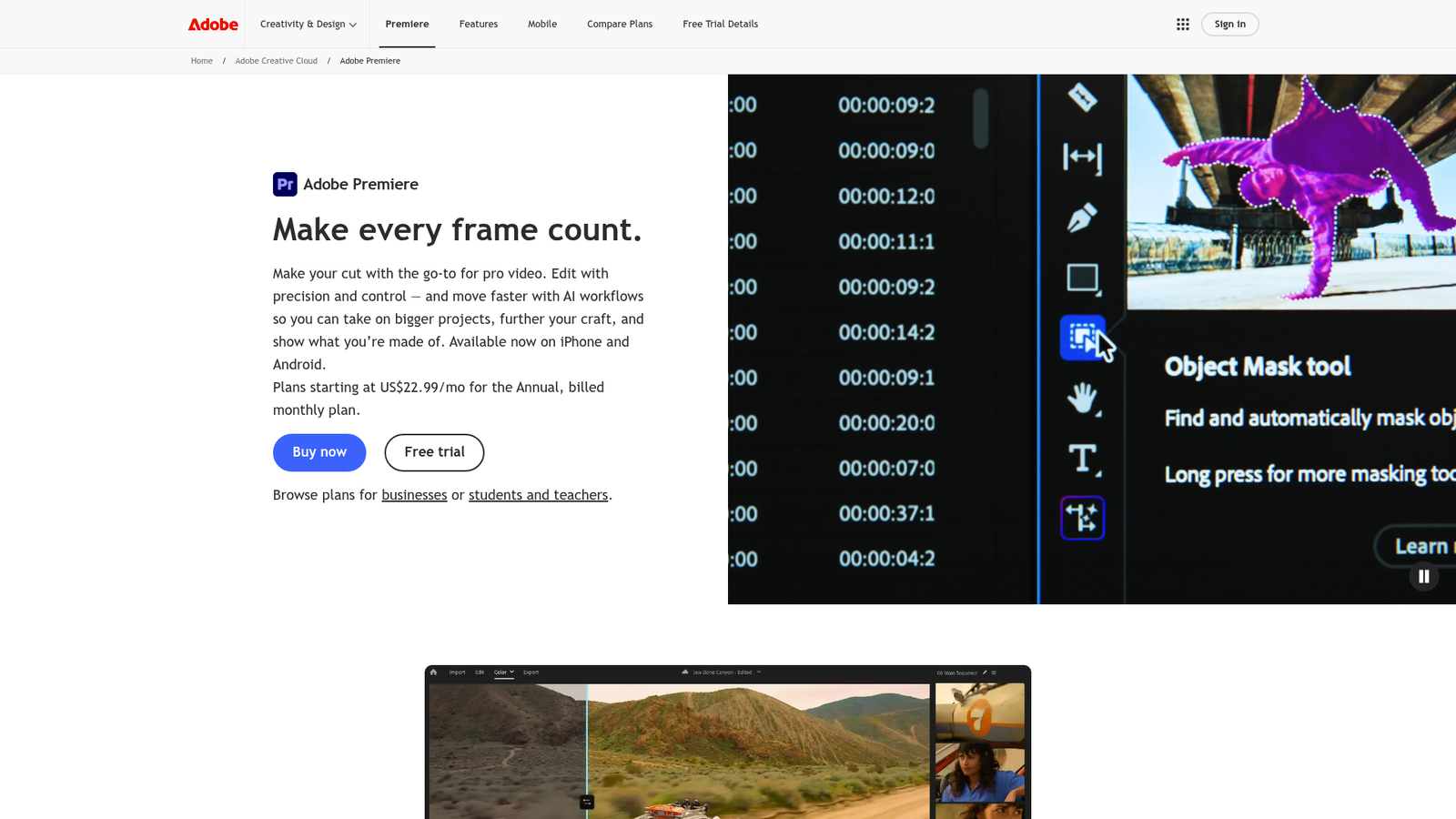
Task: Click the Free trial button
Action: pyautogui.click(x=434, y=452)
